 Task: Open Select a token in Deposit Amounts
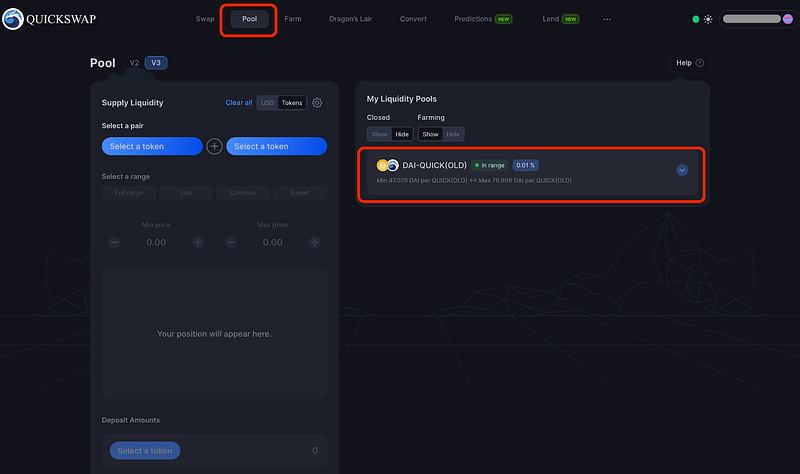pos(145,451)
